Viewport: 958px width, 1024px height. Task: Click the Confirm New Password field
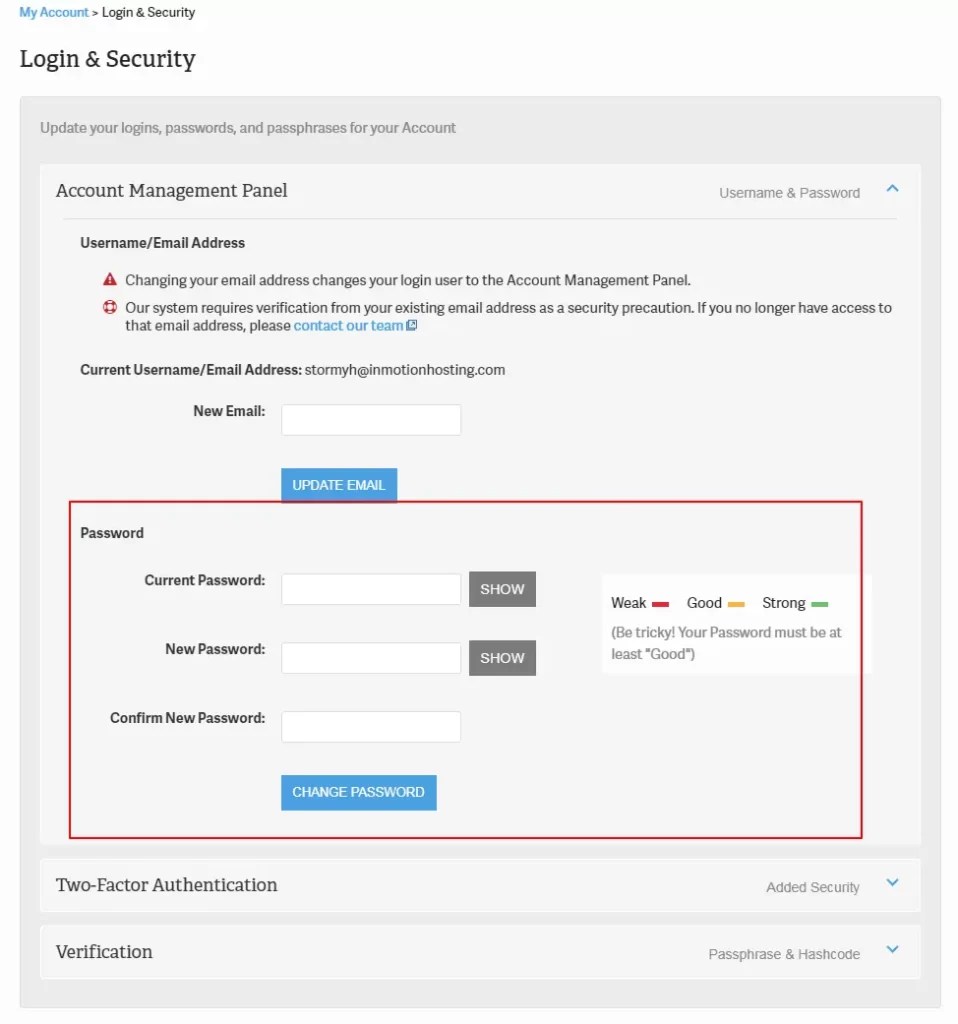coord(370,726)
